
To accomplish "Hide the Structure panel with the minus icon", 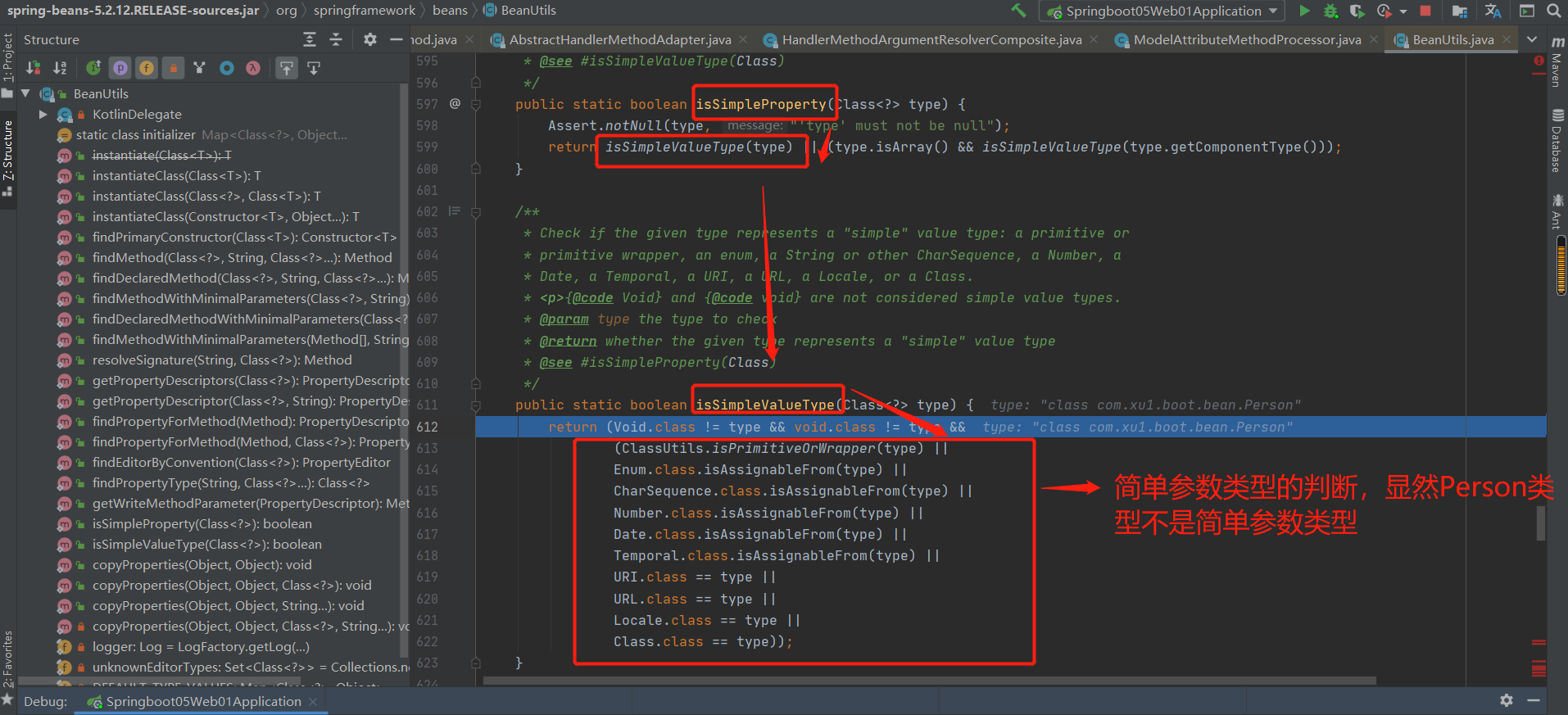I will coord(396,39).
